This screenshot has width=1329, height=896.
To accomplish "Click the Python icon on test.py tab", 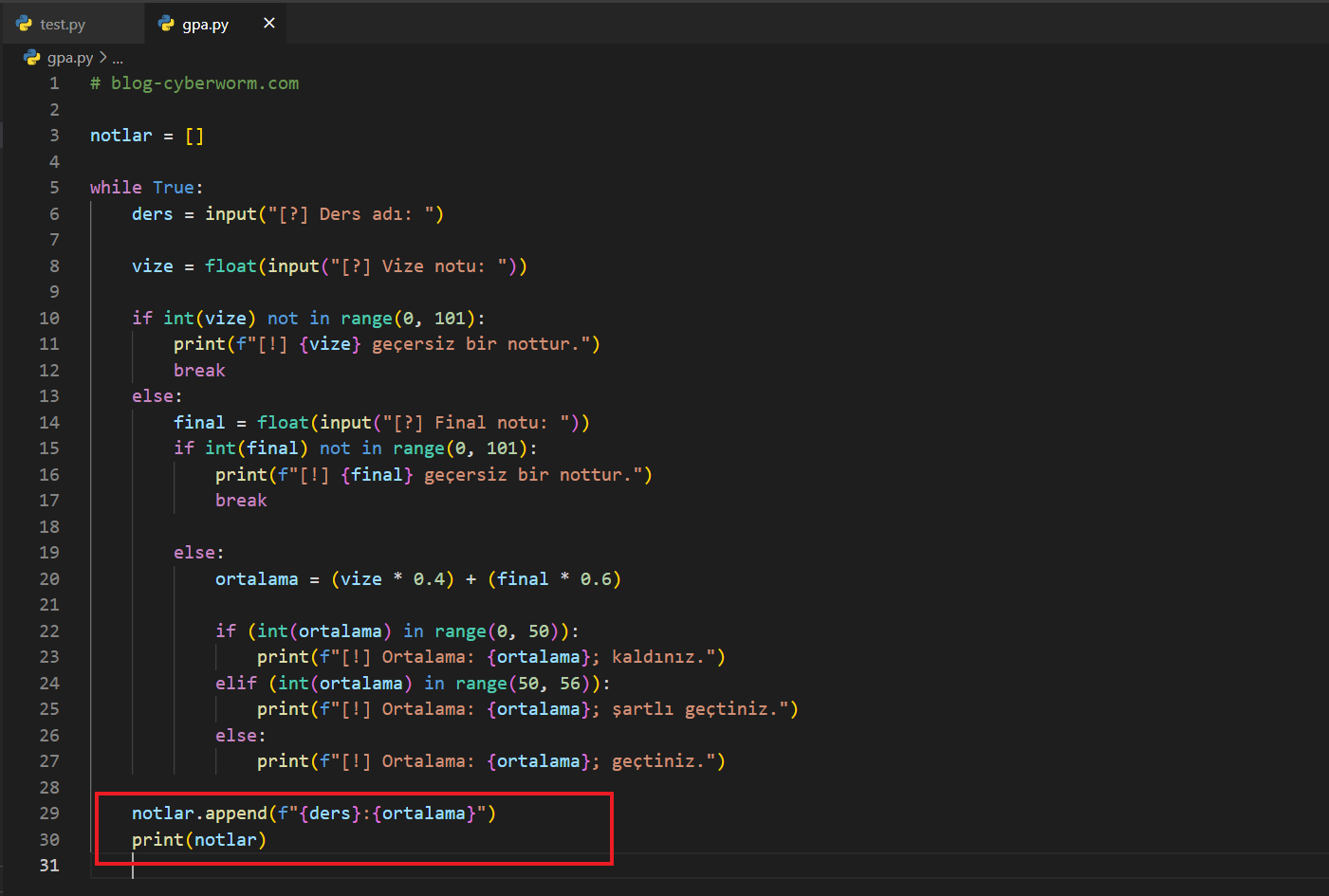I will [25, 24].
